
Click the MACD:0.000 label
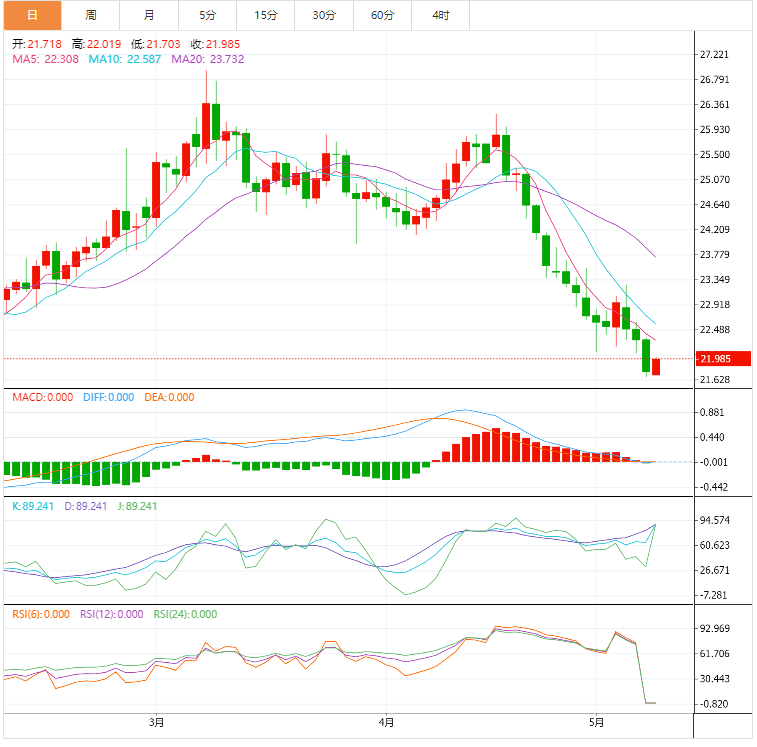tap(42, 397)
